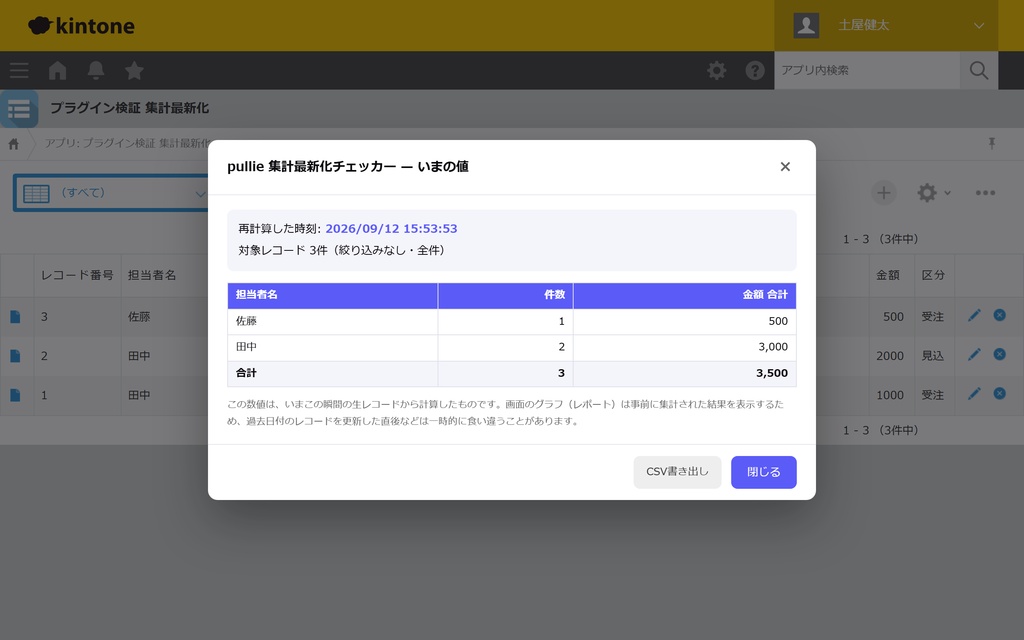Open the (すべて) view dropdown
Screen dimensions: 1024x640
[111, 193]
